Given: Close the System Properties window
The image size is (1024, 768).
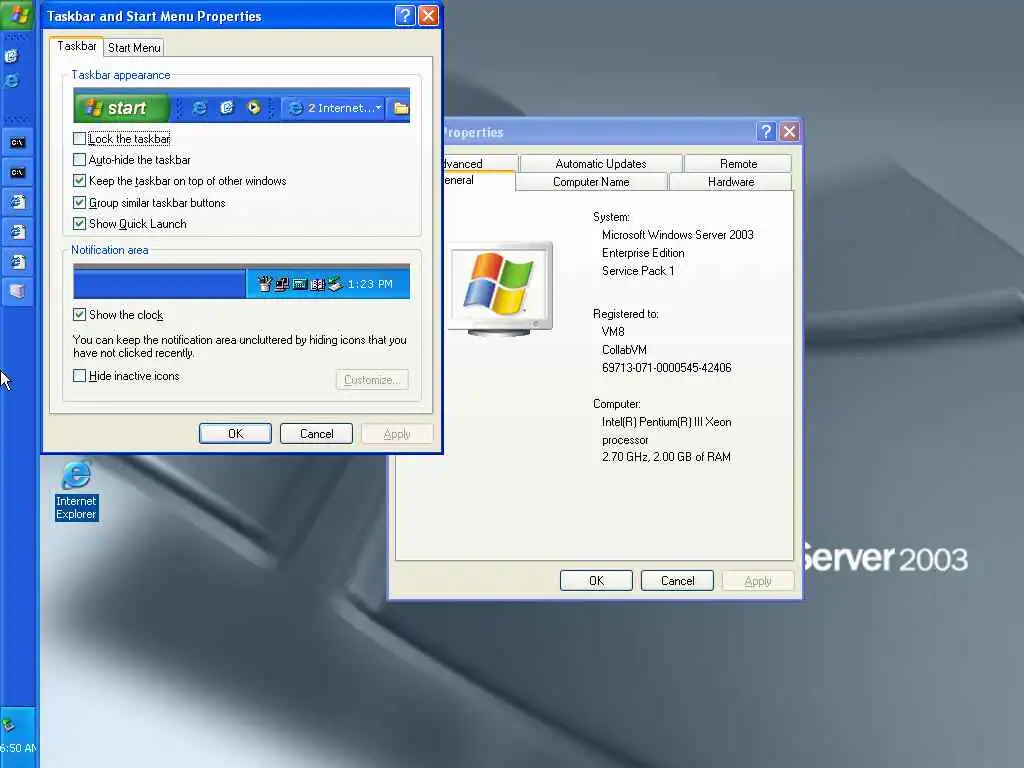Looking at the screenshot, I should (790, 132).
